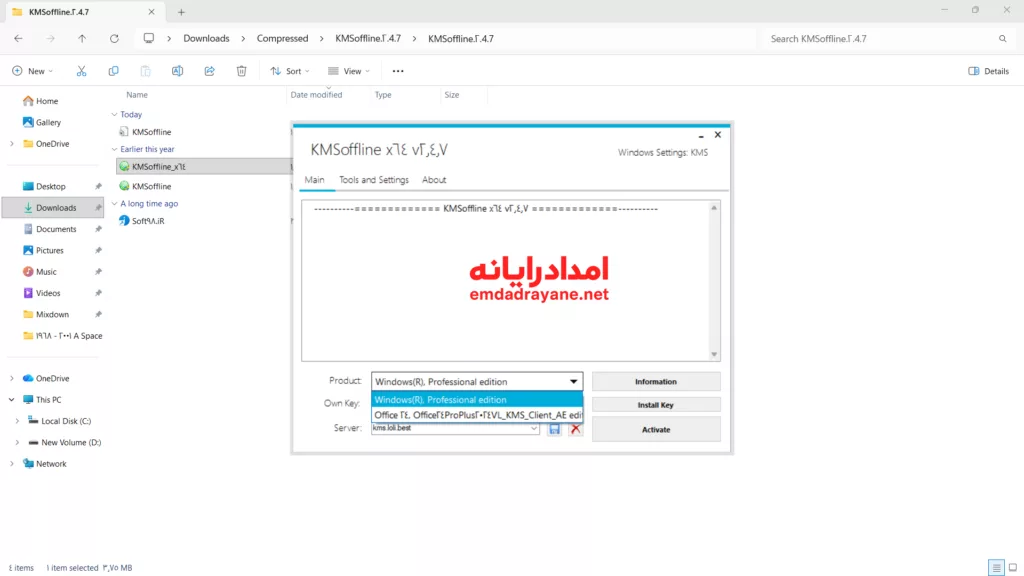Save the server address with the floppy disk icon
1024x576 pixels.
[x=554, y=428]
